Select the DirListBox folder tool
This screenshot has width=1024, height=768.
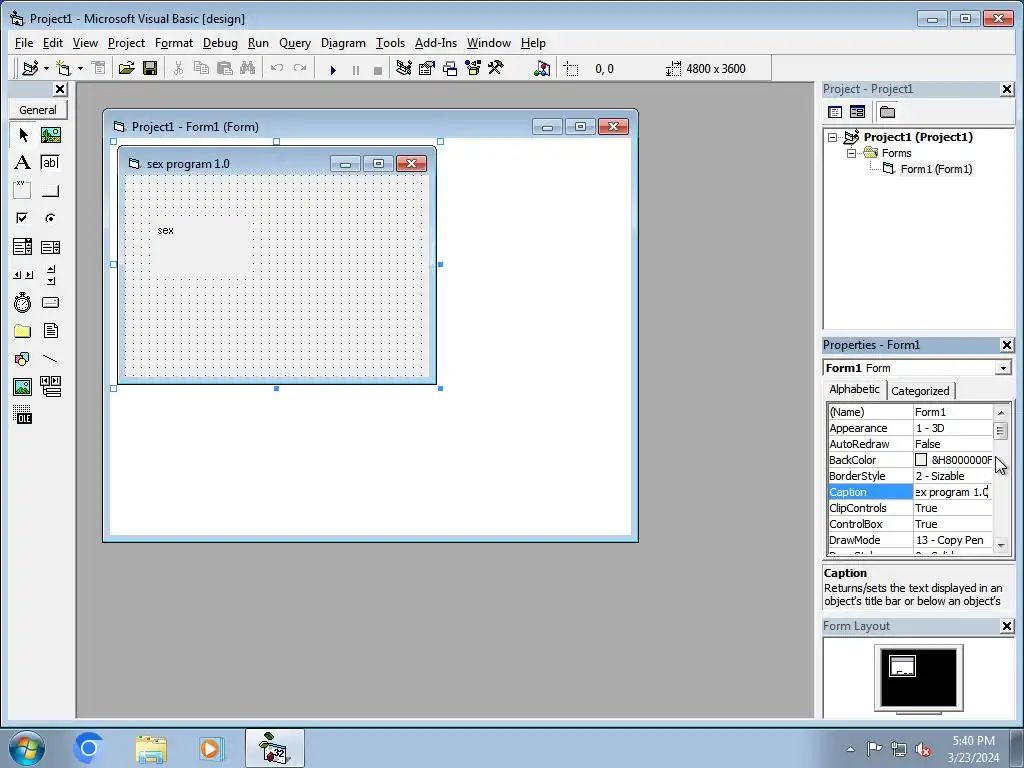tap(23, 331)
